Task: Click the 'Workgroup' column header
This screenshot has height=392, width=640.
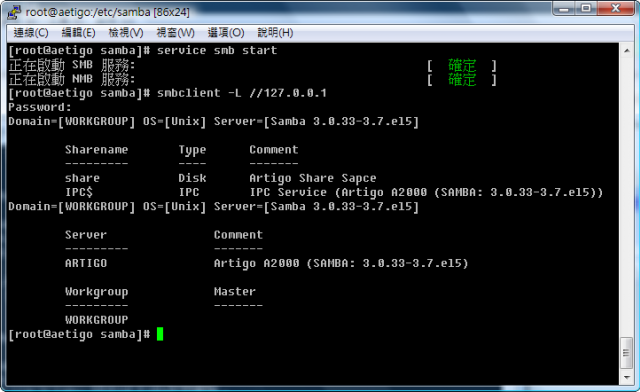Action: (x=96, y=292)
